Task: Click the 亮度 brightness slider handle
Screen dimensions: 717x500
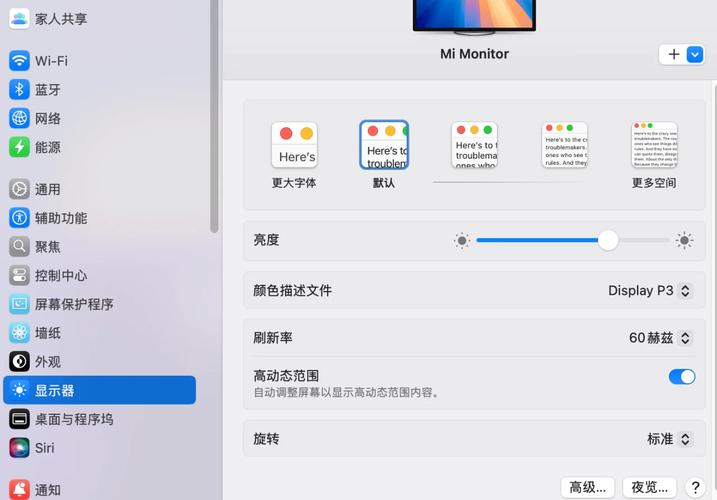Action: pos(608,240)
